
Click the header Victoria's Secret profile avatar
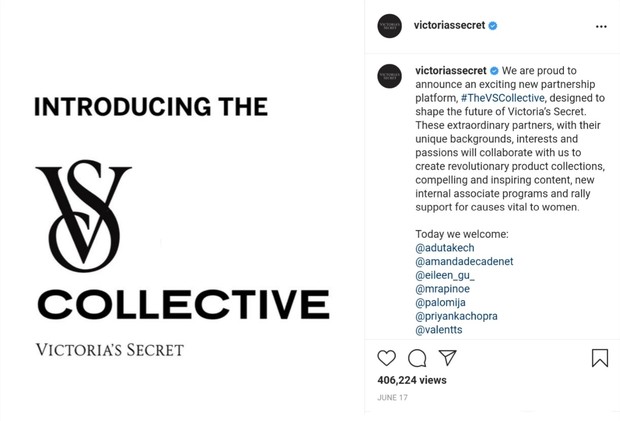[x=390, y=26]
